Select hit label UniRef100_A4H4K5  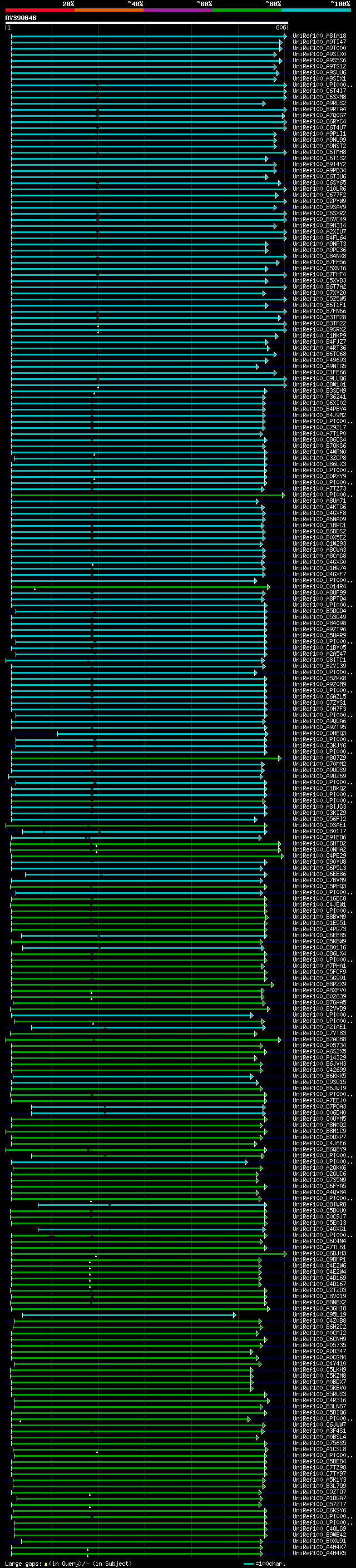[x=319, y=1554]
